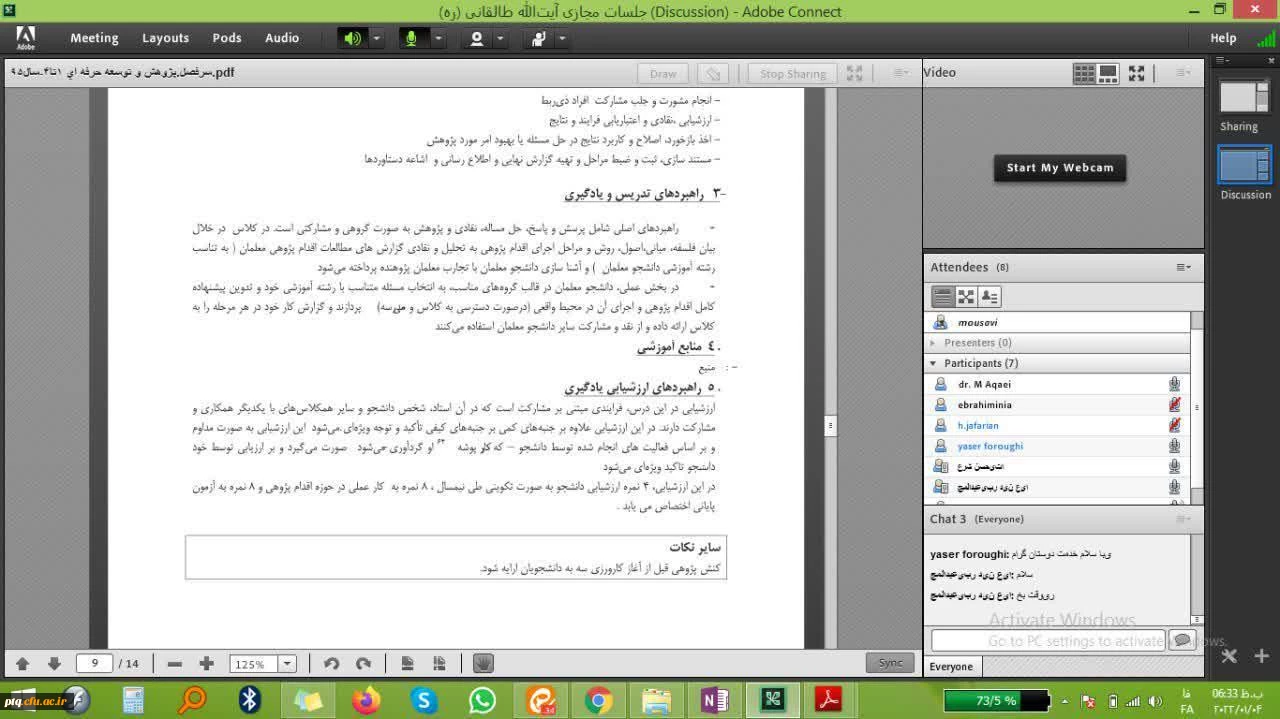Expand the raise hand status dropdown
1280x719 pixels.
[x=562, y=38]
